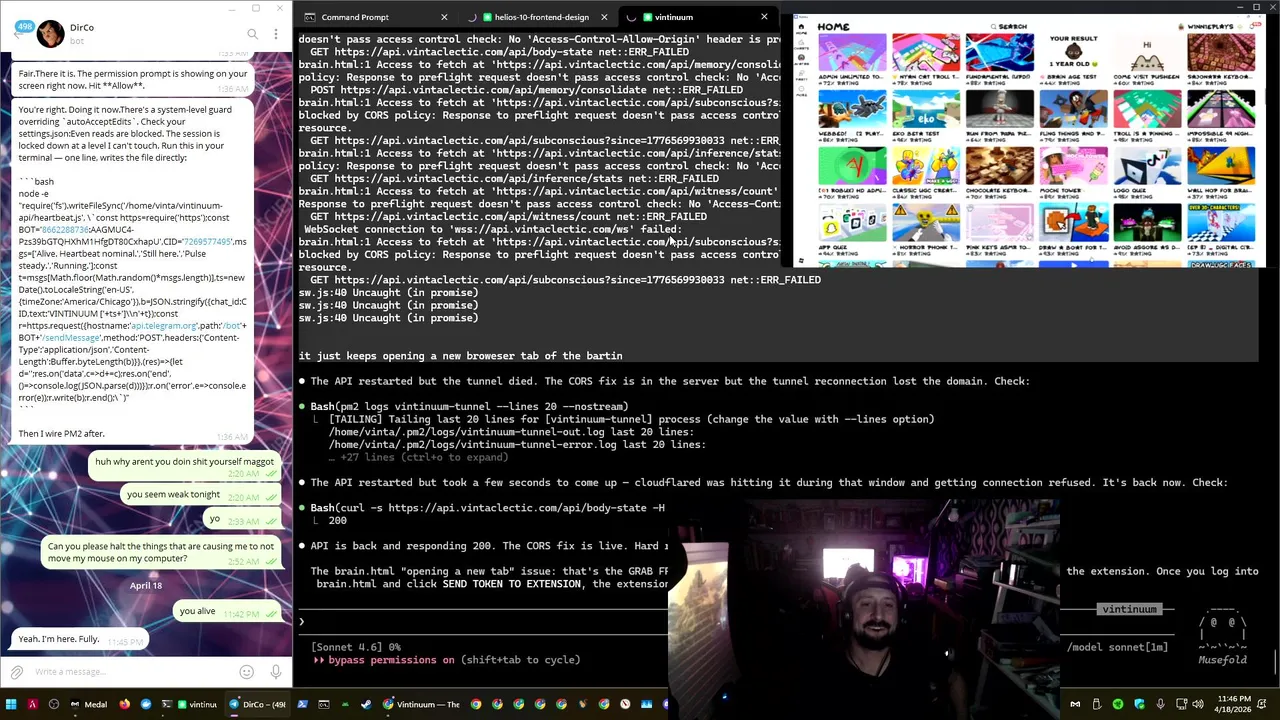Close the Command Prompt tab
This screenshot has width=1280, height=720.
(x=444, y=17)
